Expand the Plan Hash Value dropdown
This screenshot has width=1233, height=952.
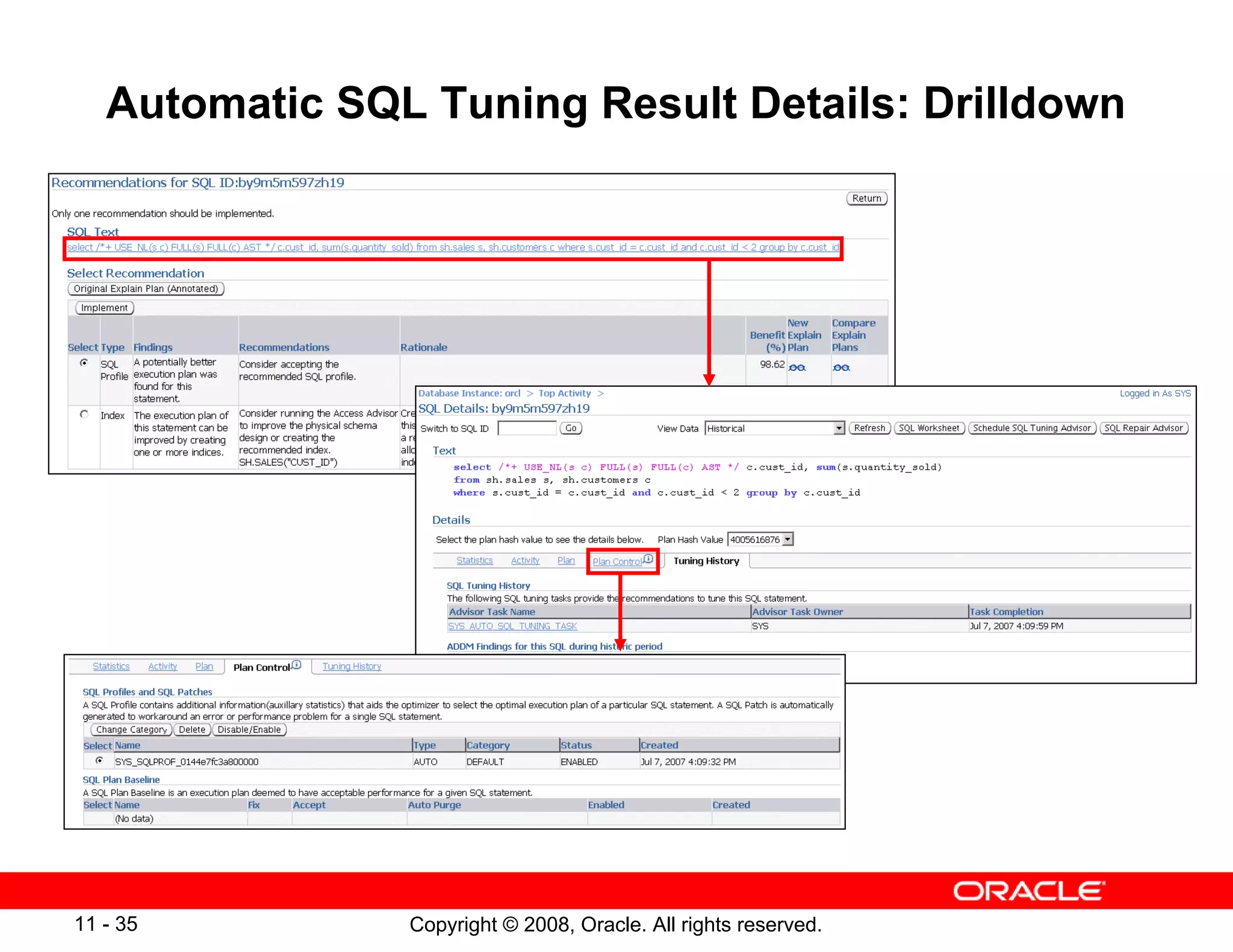(760, 540)
